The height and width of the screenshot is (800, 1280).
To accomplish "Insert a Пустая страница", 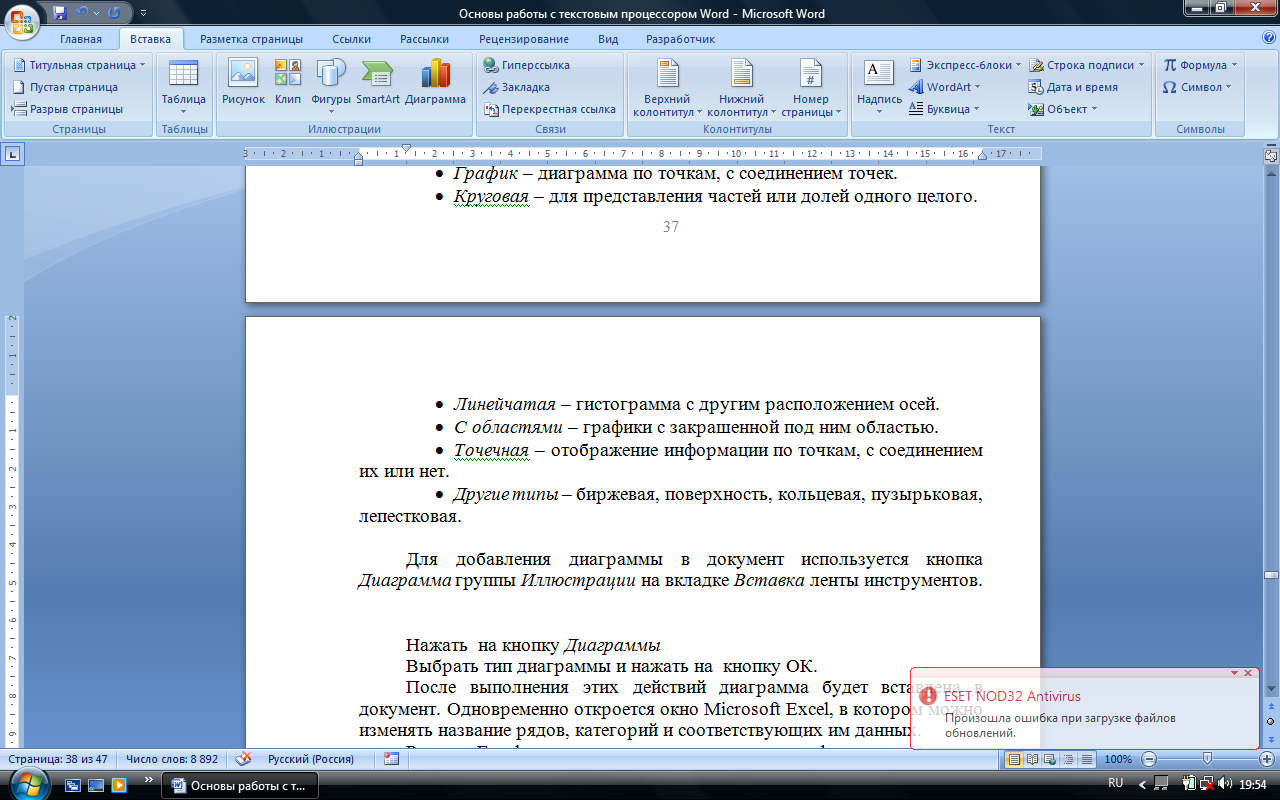I will (x=65, y=87).
